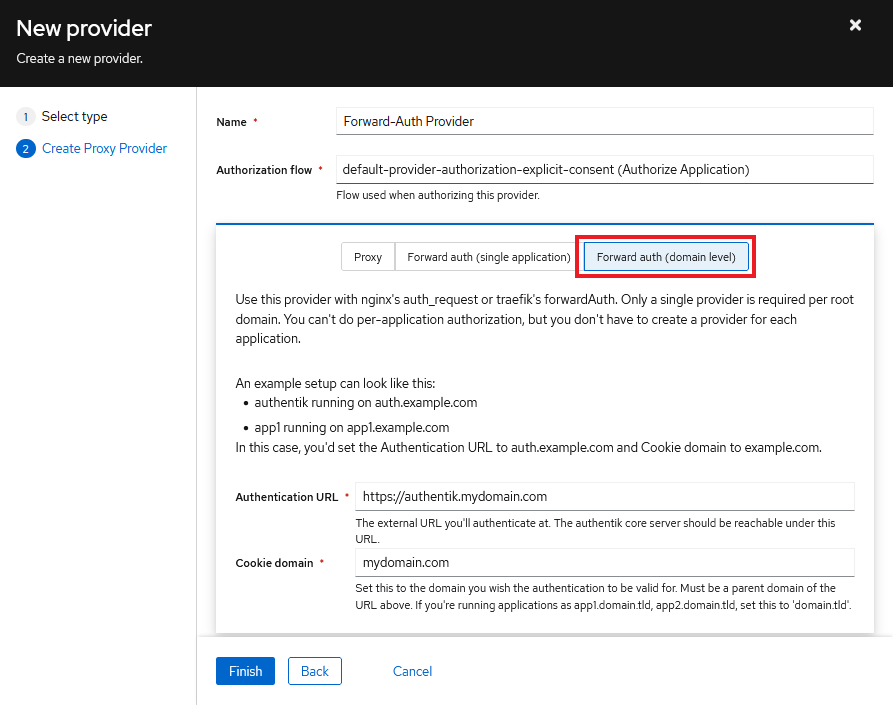Click the Name field label
Screen dimensions: 893x705
click(x=231, y=122)
